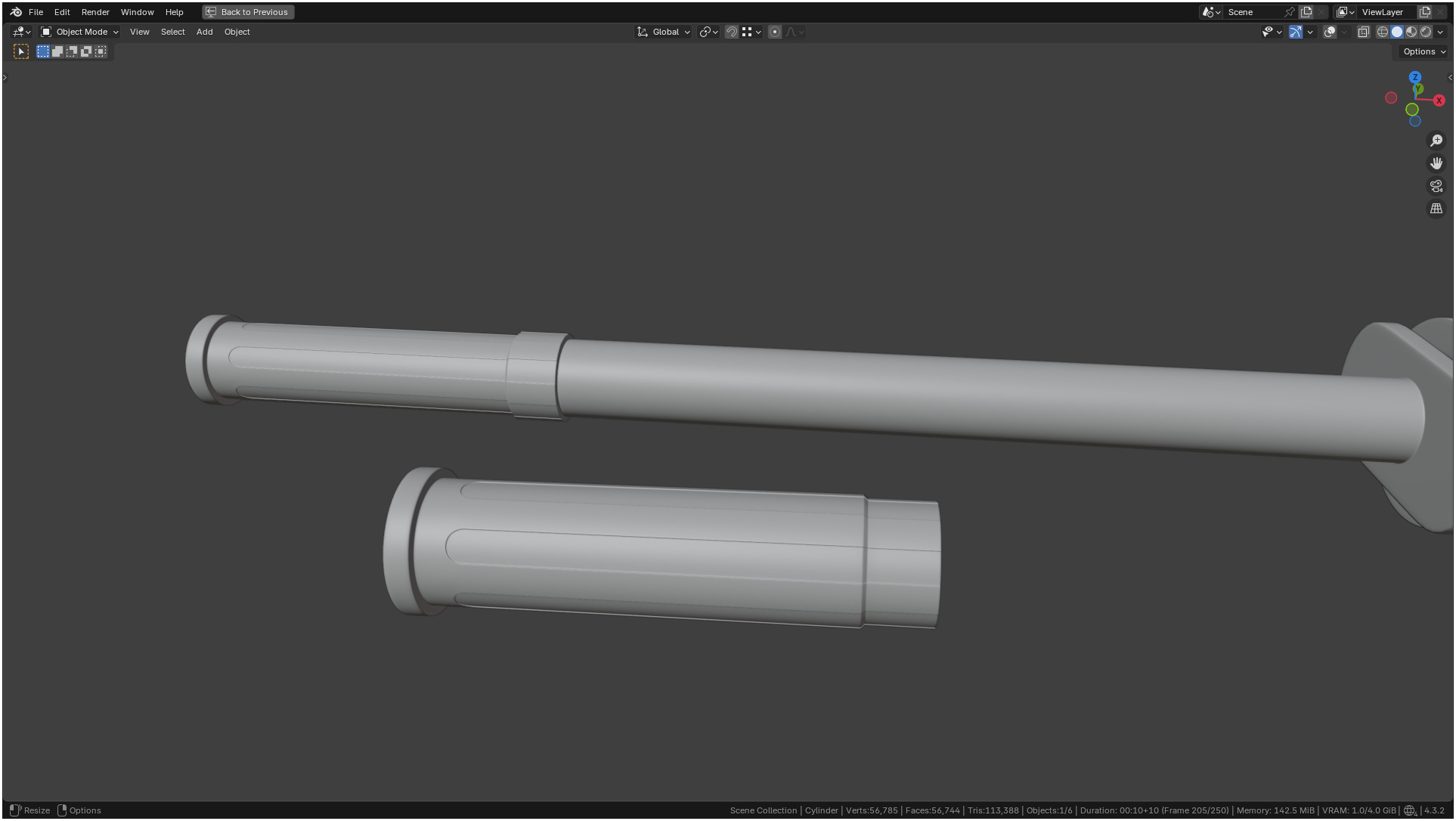The image size is (1456, 821).
Task: Click the Back to Previous button
Action: click(x=248, y=12)
